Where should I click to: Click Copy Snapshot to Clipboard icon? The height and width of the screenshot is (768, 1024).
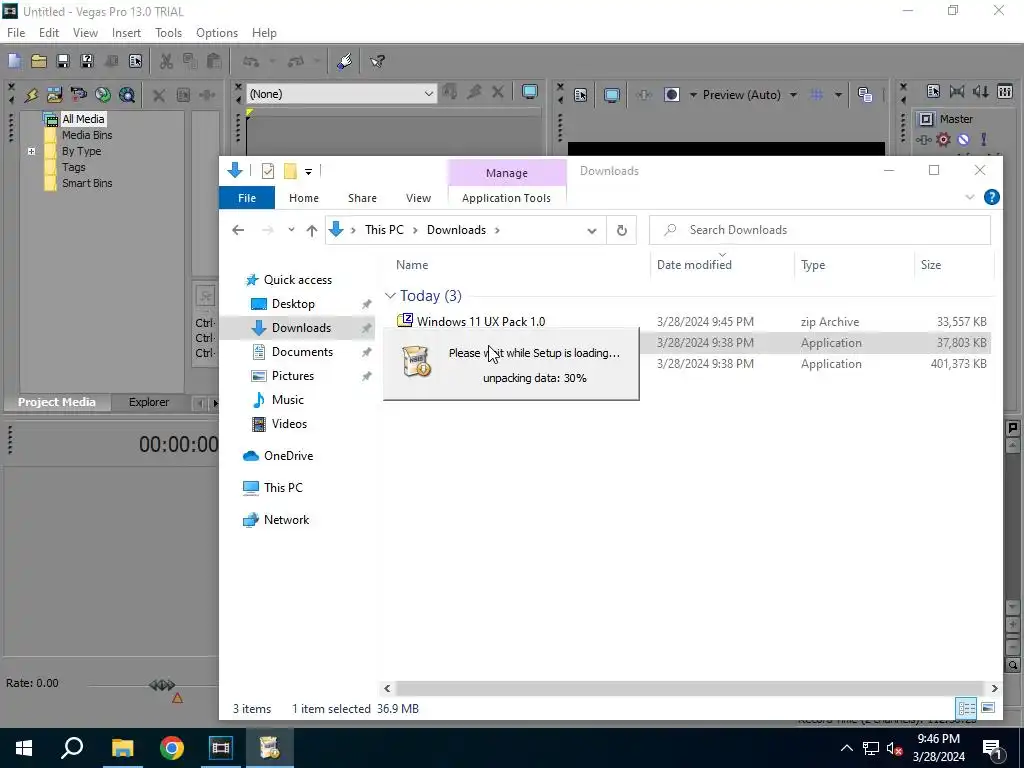pyautogui.click(x=865, y=95)
